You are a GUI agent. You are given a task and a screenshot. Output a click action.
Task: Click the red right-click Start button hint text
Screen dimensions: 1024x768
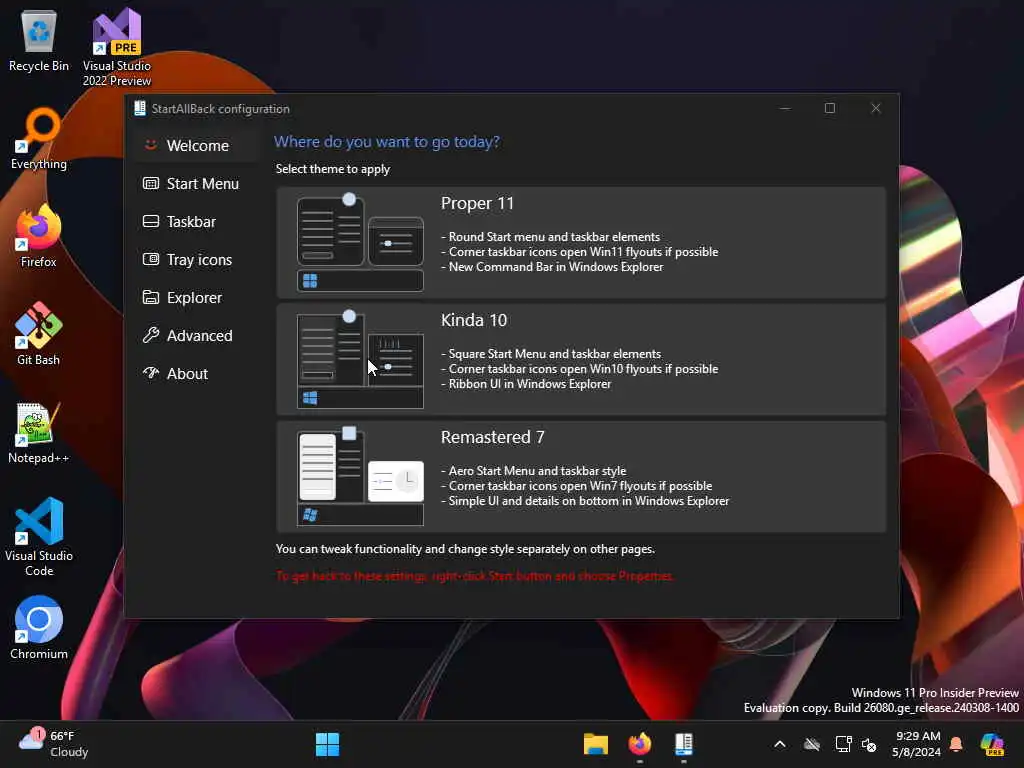(475, 576)
